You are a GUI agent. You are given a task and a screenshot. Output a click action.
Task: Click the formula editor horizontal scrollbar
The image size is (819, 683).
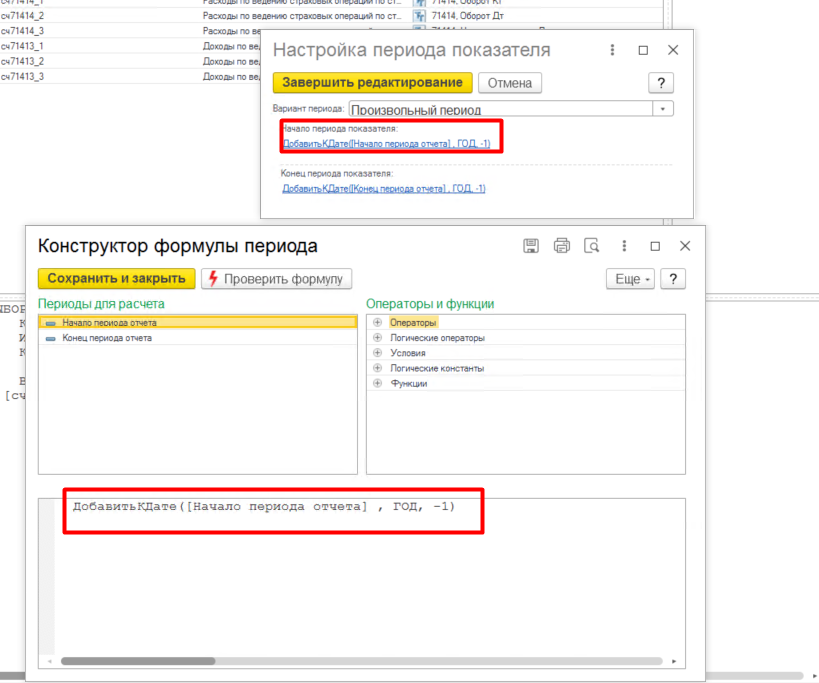click(x=360, y=661)
